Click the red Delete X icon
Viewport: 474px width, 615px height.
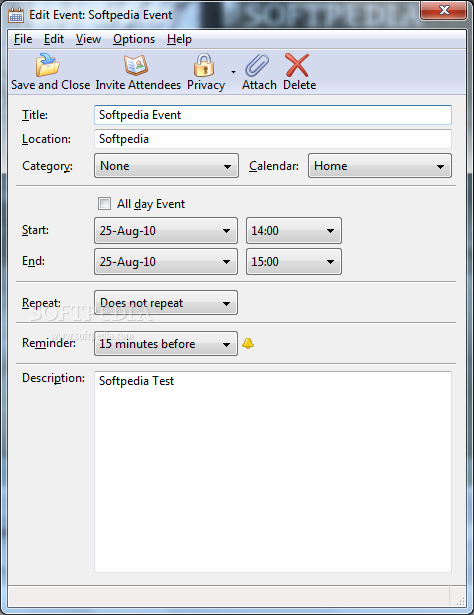point(297,65)
